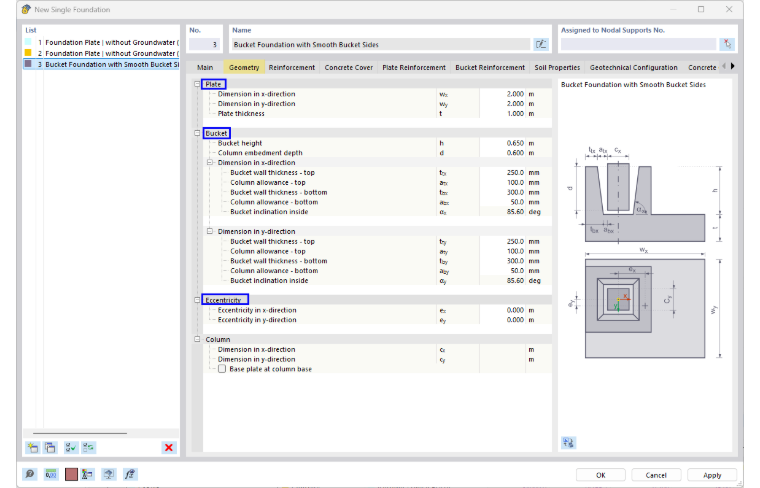This screenshot has width=760, height=488.
Task: Click the Apply button
Action: tap(712, 475)
